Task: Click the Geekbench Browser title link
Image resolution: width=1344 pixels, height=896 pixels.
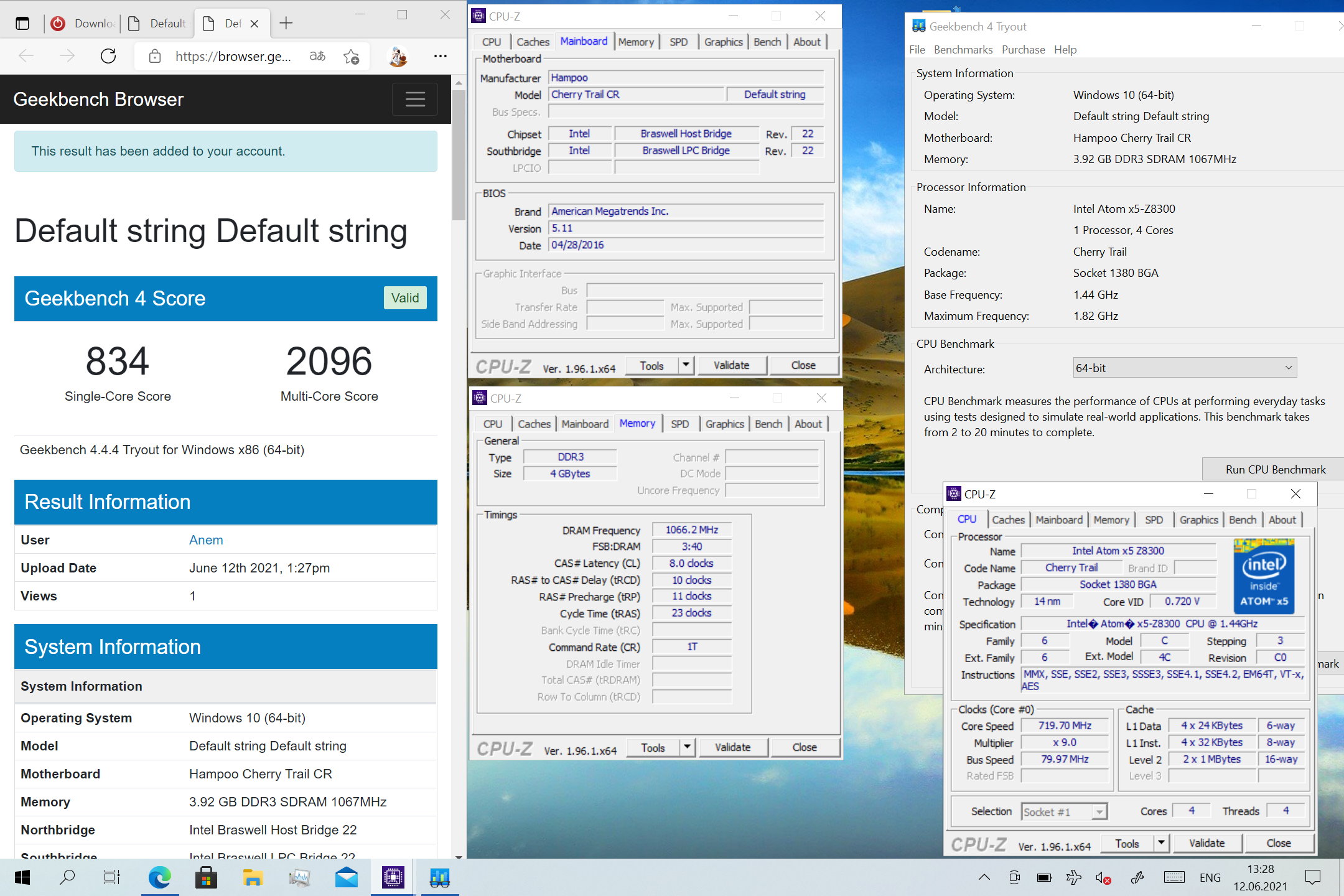Action: (x=98, y=99)
